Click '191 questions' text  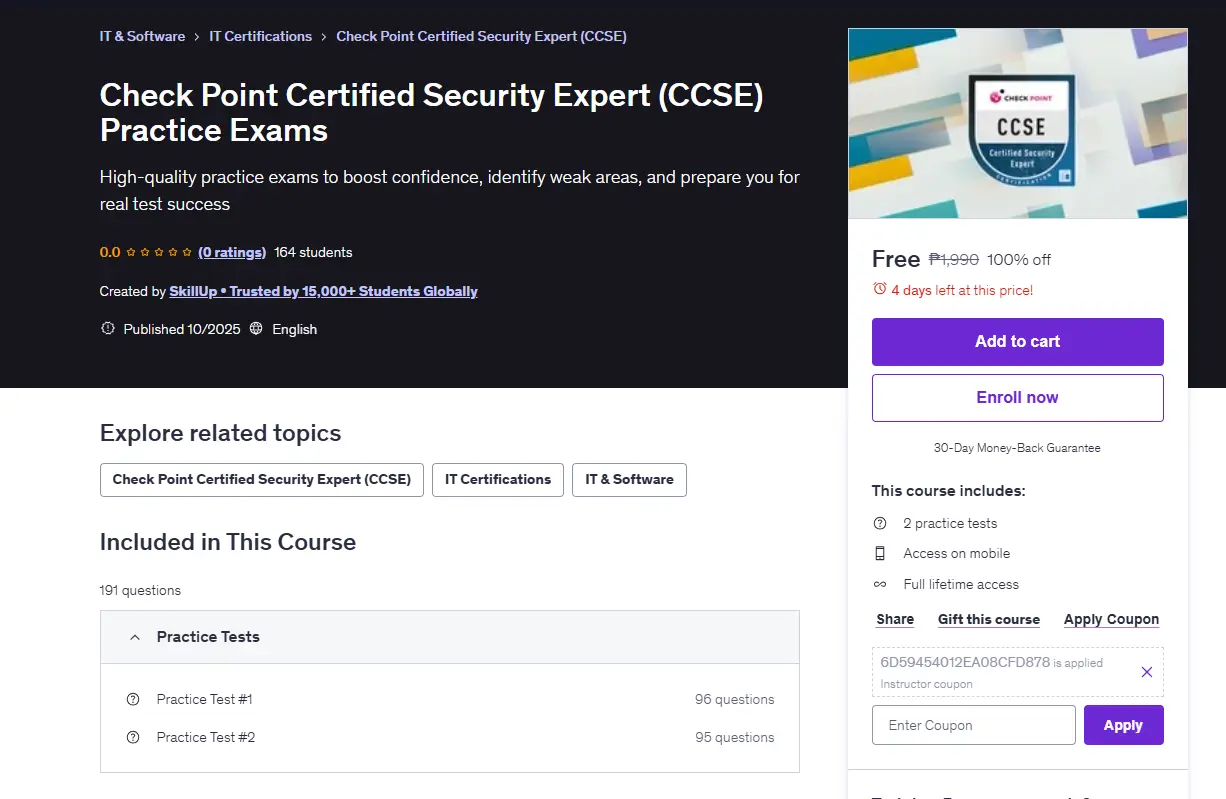coord(140,590)
